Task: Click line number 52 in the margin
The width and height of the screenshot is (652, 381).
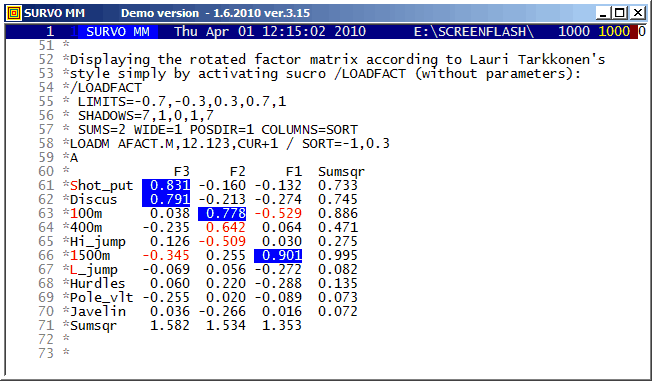Action: [46, 60]
